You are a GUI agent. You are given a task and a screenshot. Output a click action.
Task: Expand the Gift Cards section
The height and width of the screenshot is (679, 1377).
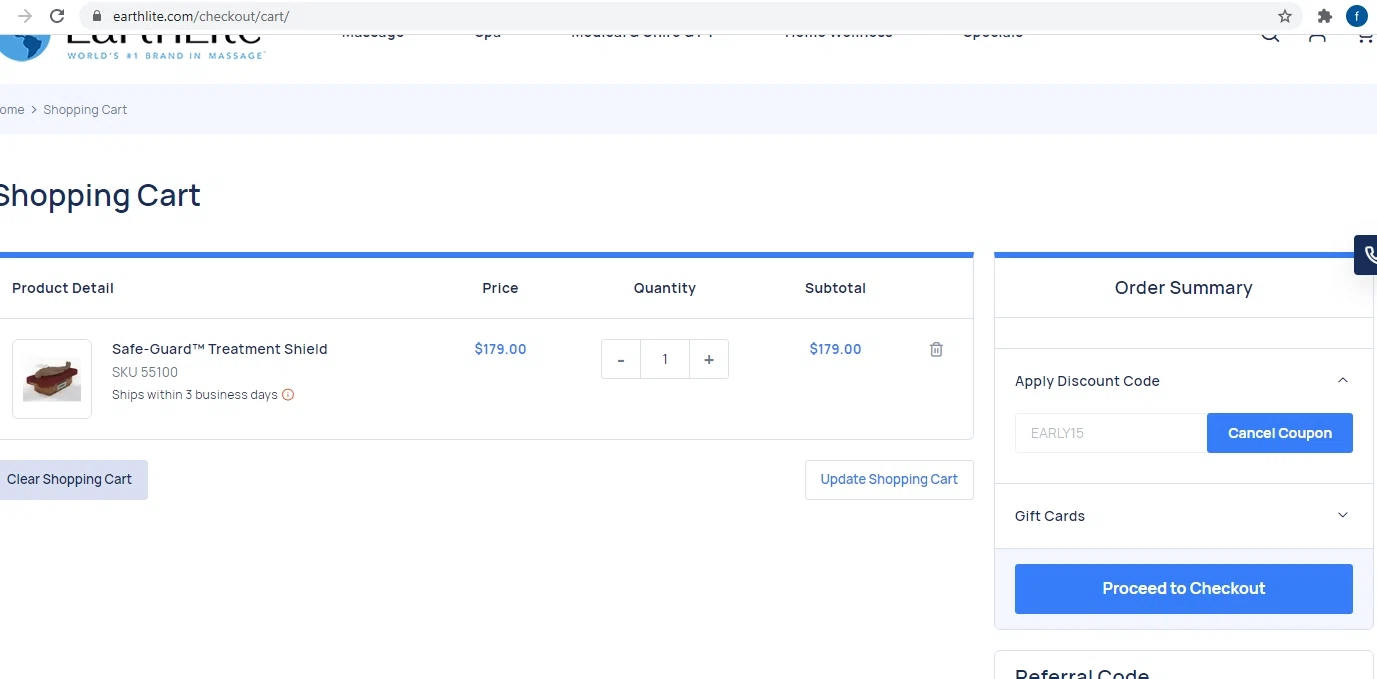1343,515
